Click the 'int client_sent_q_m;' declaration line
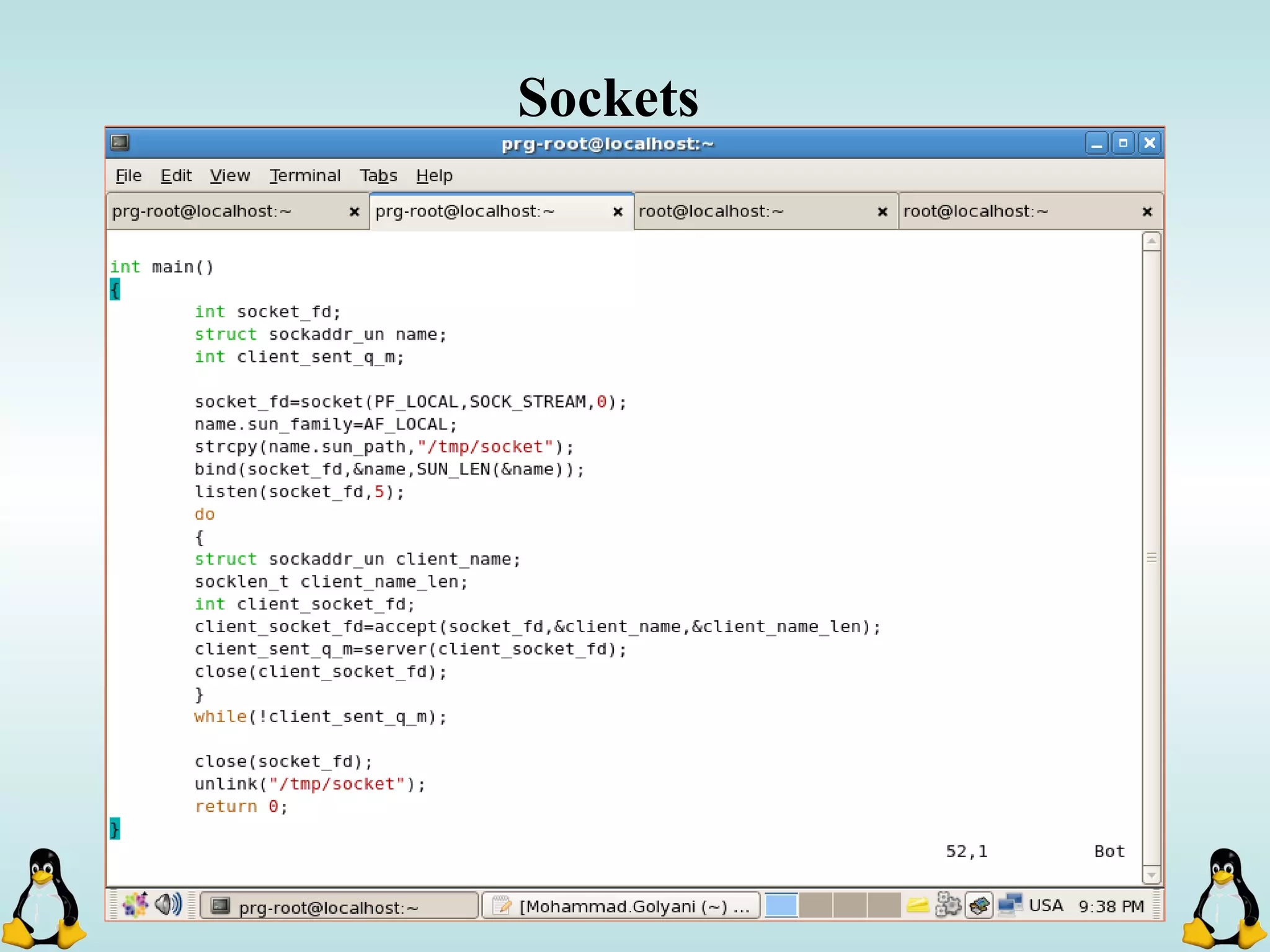This screenshot has width=1270, height=952. pos(300,357)
